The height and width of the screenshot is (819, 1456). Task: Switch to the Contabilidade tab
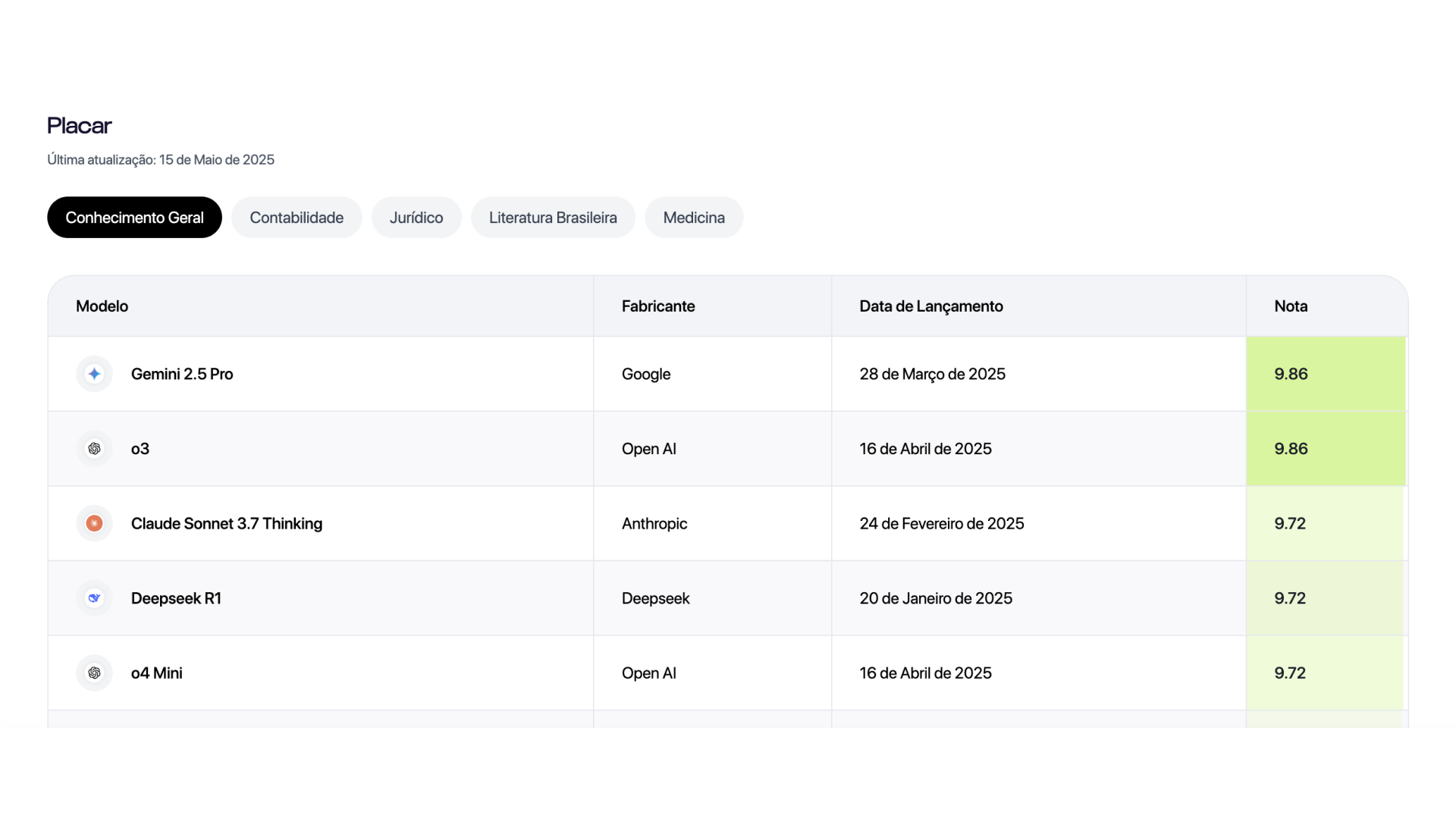(x=297, y=218)
